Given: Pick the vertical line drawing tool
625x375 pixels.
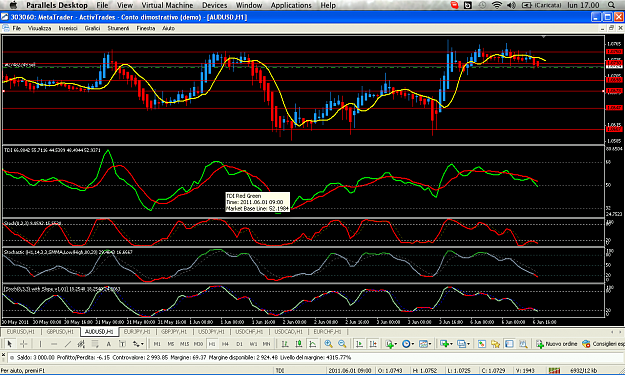Looking at the screenshot, I should pos(40,344).
